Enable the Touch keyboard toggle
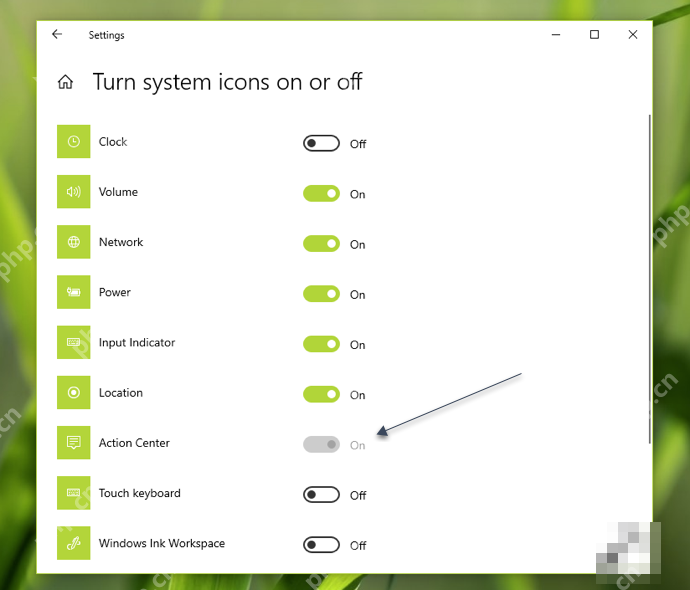Image resolution: width=690 pixels, height=590 pixels. pos(321,494)
